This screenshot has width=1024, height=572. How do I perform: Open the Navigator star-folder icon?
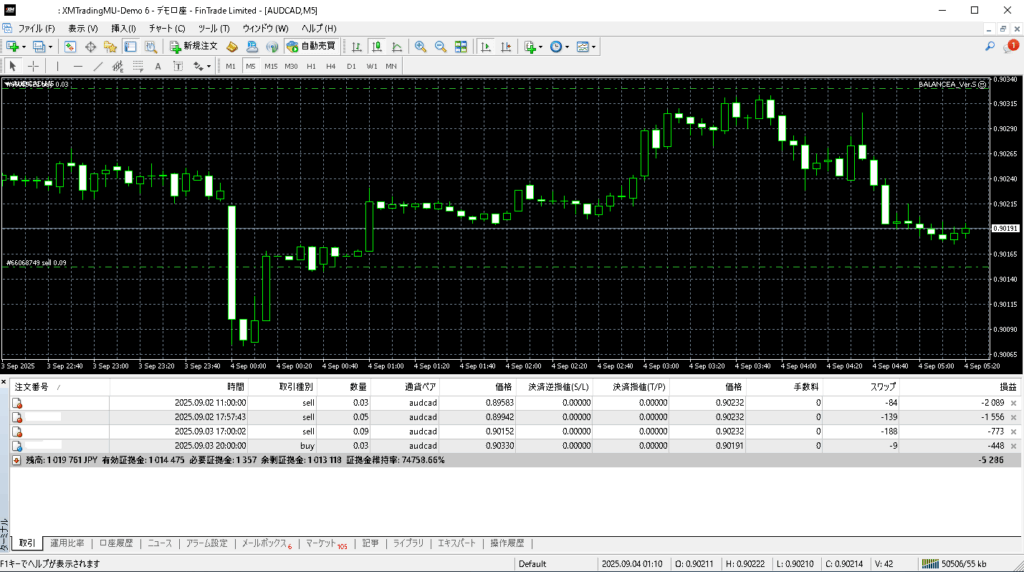(x=110, y=46)
